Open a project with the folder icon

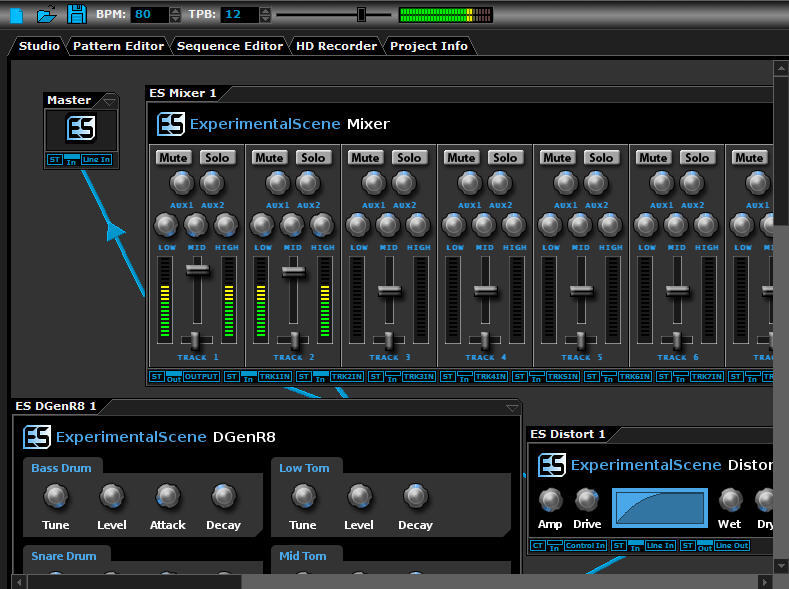point(46,14)
